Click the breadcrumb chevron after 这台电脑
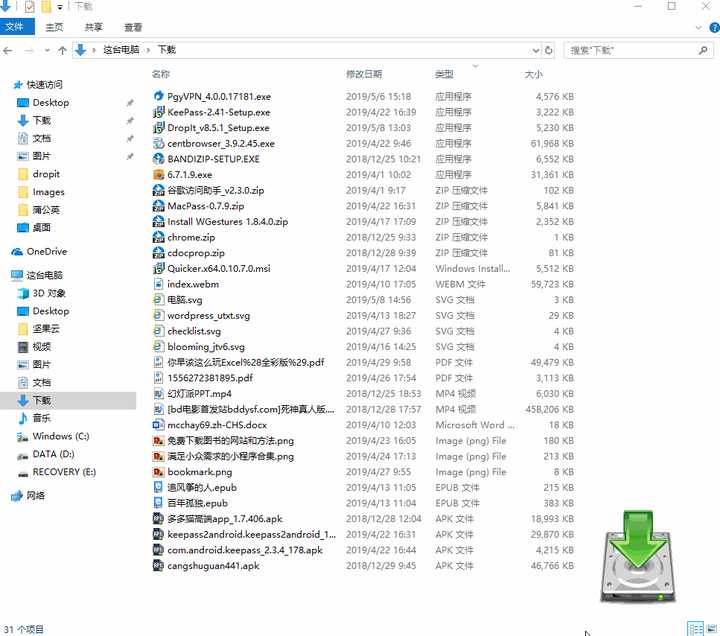This screenshot has height=636, width=720. (148, 50)
